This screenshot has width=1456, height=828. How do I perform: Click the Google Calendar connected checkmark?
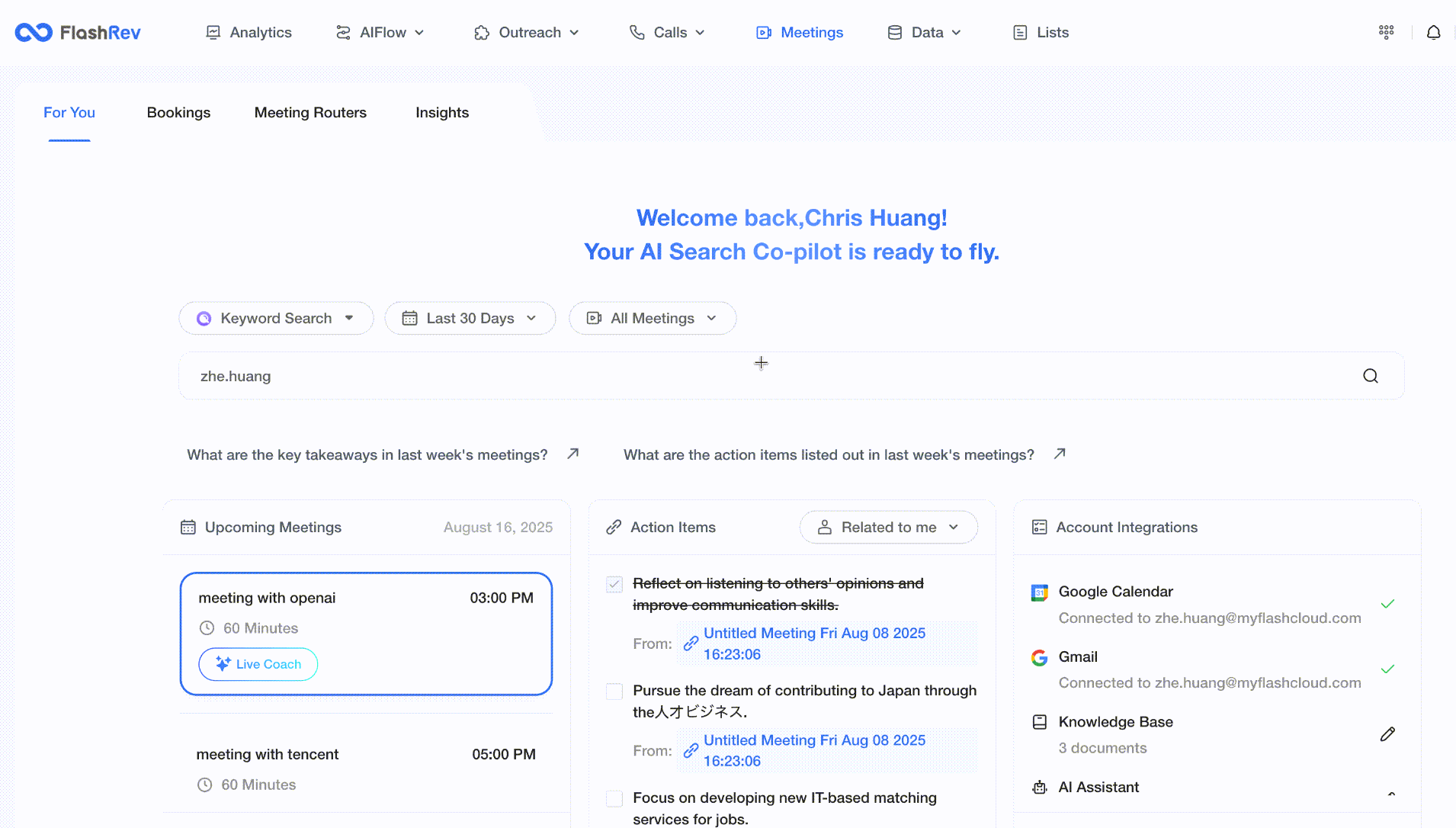[x=1387, y=604]
